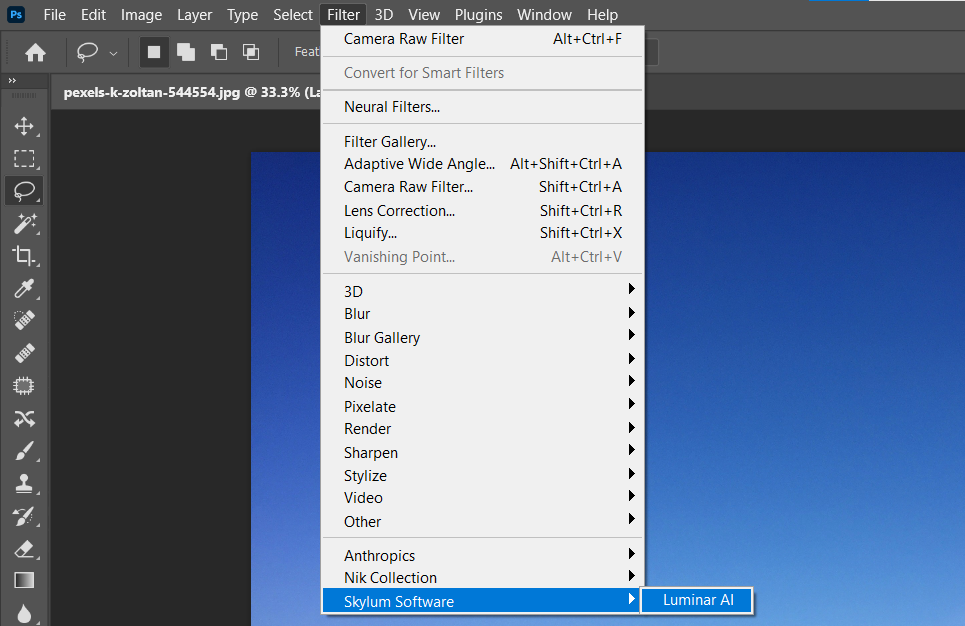Select the Magic Wand tool
This screenshot has width=965, height=626.
tap(24, 223)
